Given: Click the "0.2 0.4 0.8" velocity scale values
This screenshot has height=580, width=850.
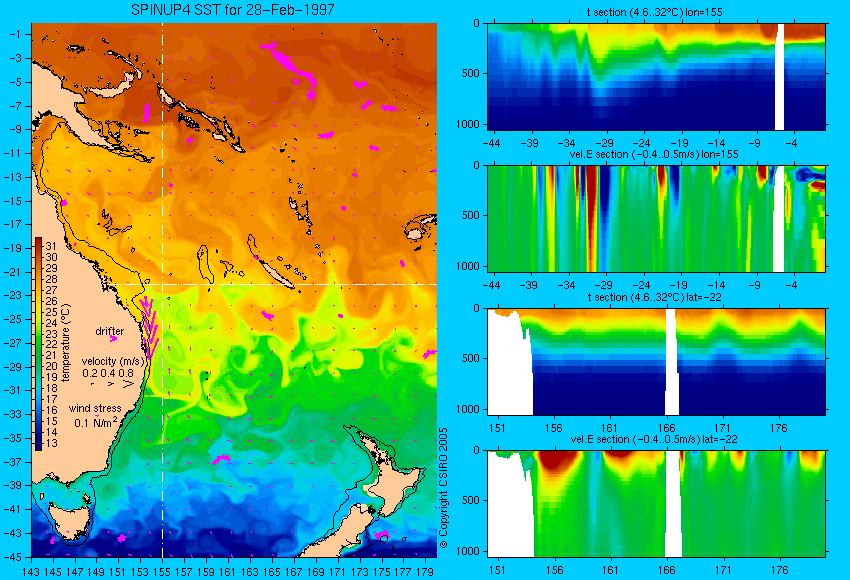Looking at the screenshot, I should click(108, 373).
